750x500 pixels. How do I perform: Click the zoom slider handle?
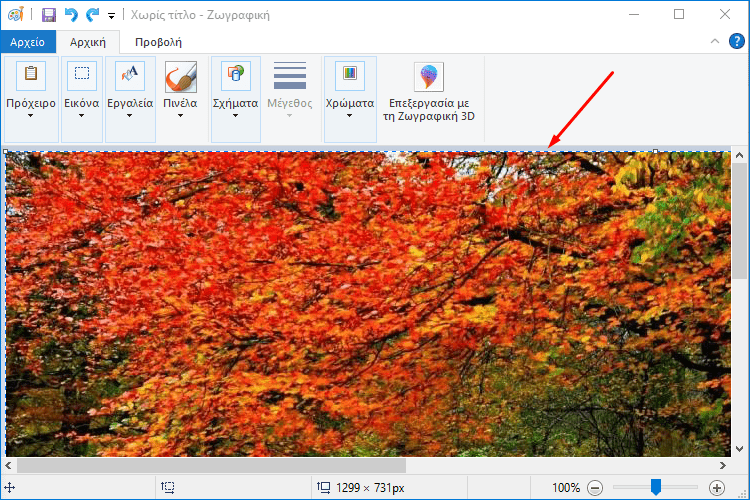pos(656,487)
